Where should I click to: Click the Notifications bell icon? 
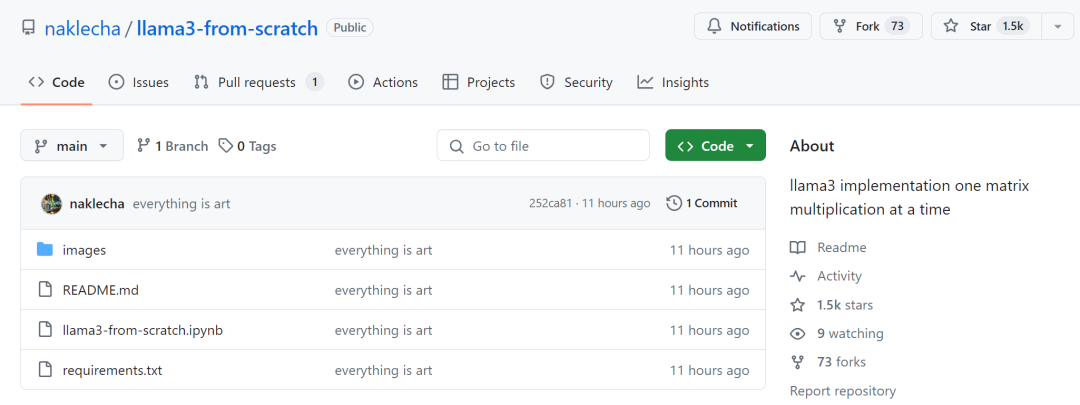tap(714, 26)
